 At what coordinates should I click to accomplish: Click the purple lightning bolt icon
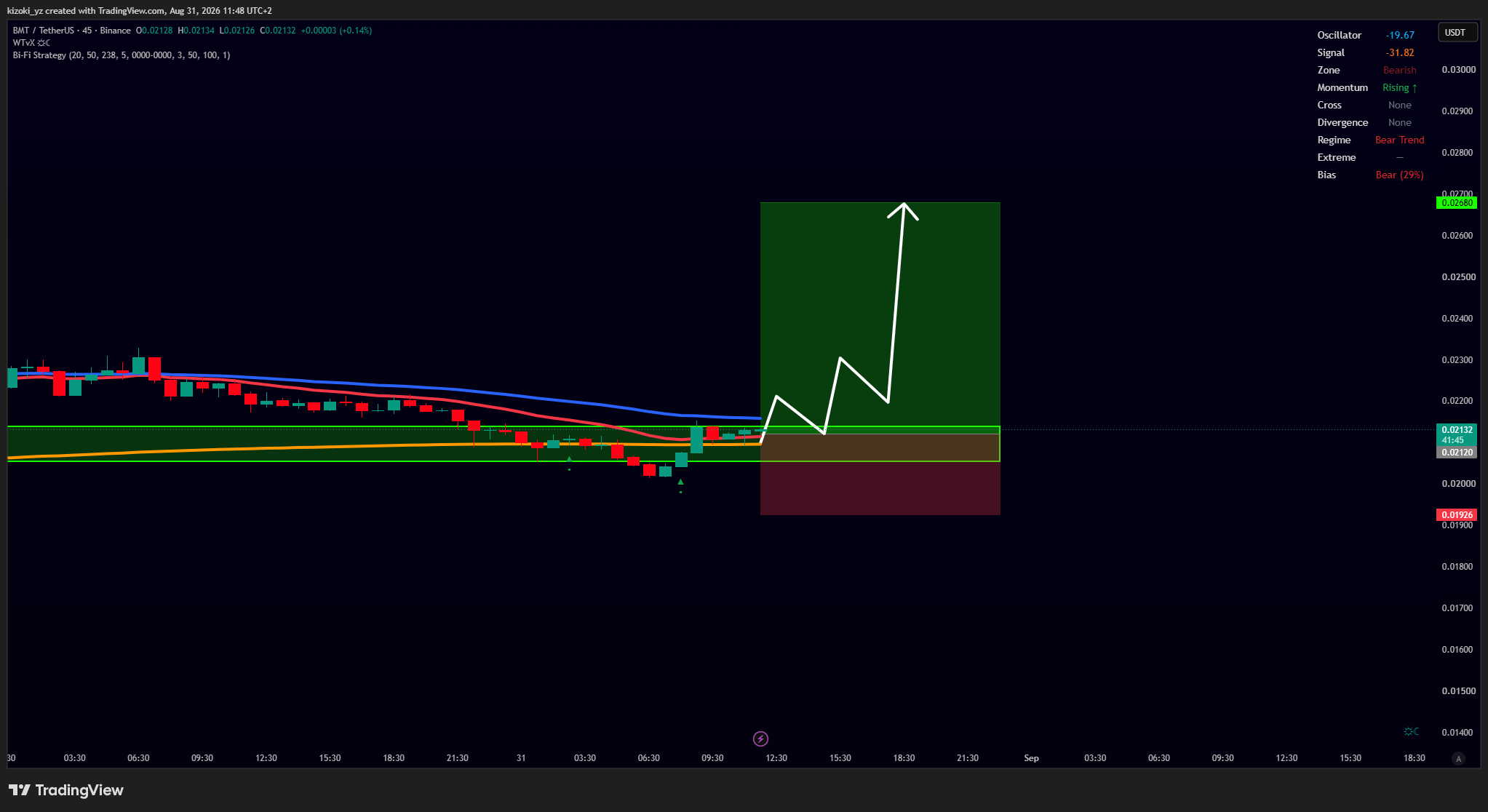(x=760, y=739)
